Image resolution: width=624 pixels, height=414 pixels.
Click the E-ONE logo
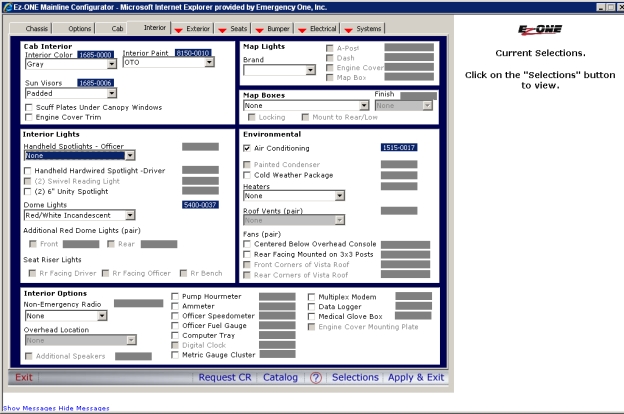tap(540, 29)
